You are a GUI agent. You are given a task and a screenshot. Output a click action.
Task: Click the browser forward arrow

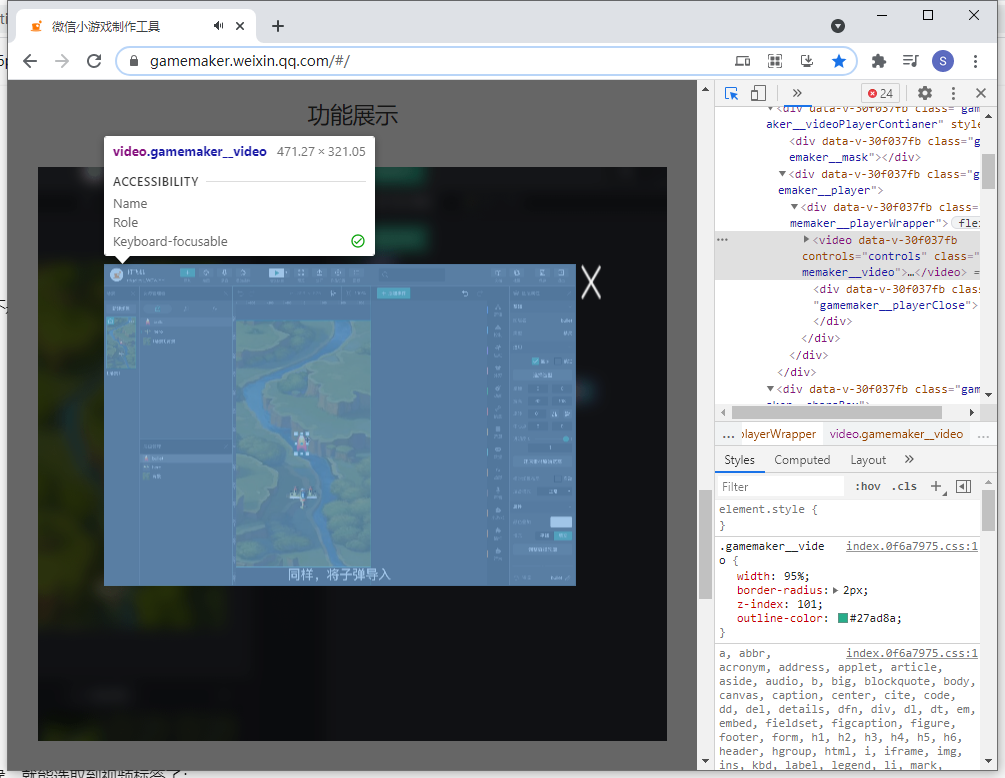[x=62, y=61]
